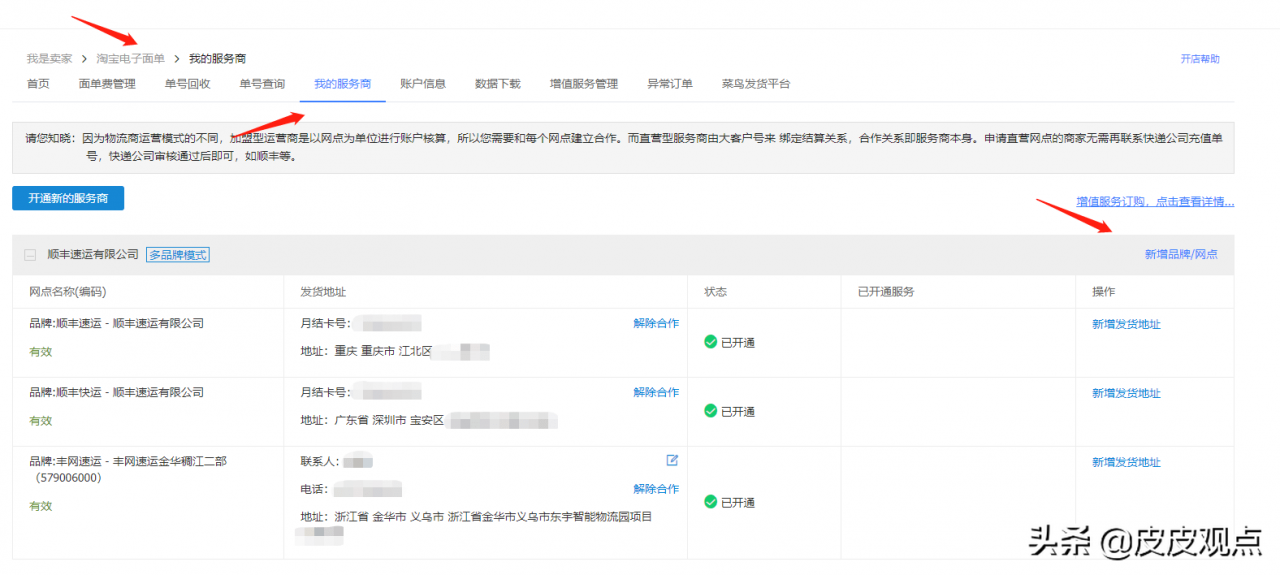Click 解除合作 for the 深圳市 宝安区 address
The width and height of the screenshot is (1280, 575).
point(656,392)
